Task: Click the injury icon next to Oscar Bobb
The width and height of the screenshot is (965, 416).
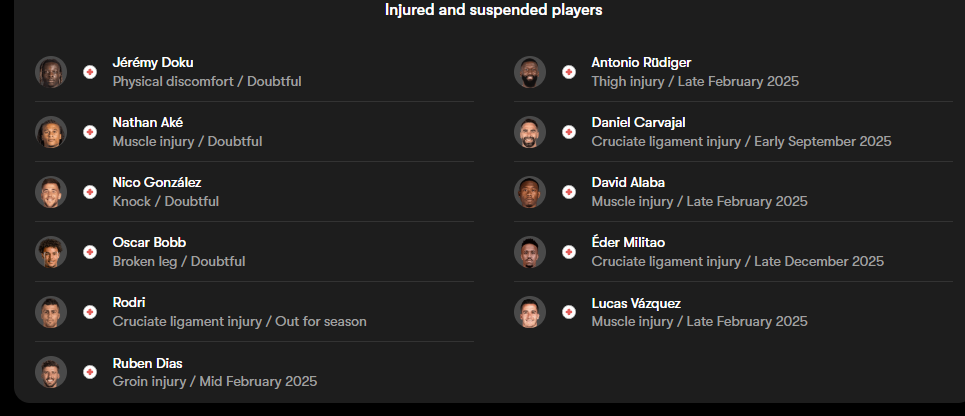Action: click(90, 252)
